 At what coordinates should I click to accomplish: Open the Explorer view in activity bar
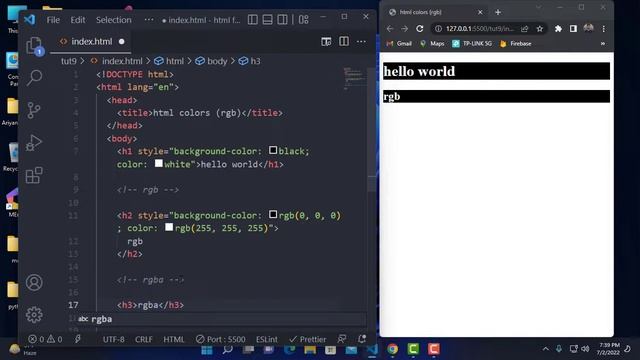34,45
